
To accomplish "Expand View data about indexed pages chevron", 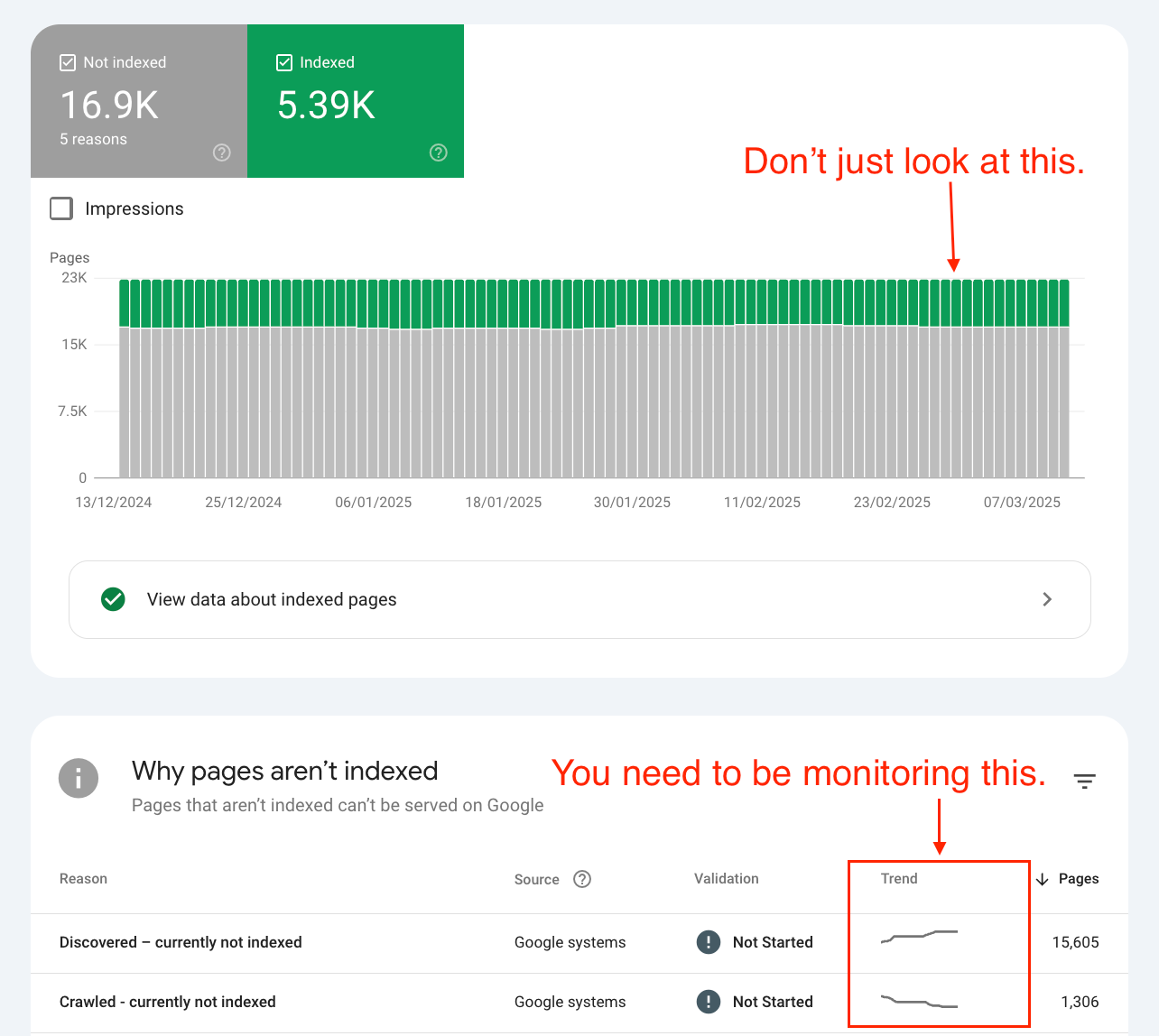I will coord(1047,599).
